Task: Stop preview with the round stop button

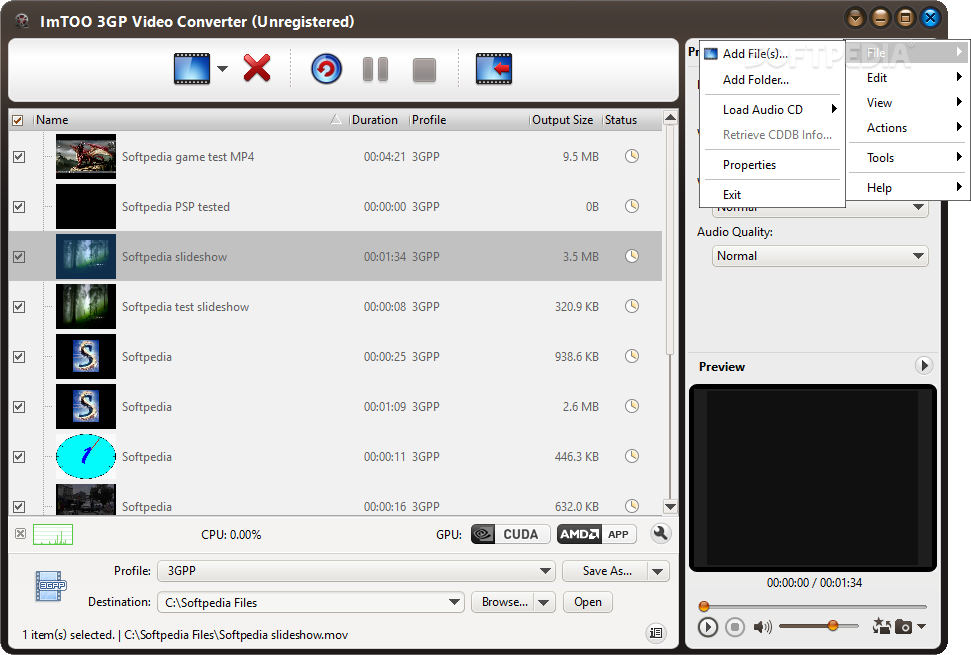Action: (735, 627)
